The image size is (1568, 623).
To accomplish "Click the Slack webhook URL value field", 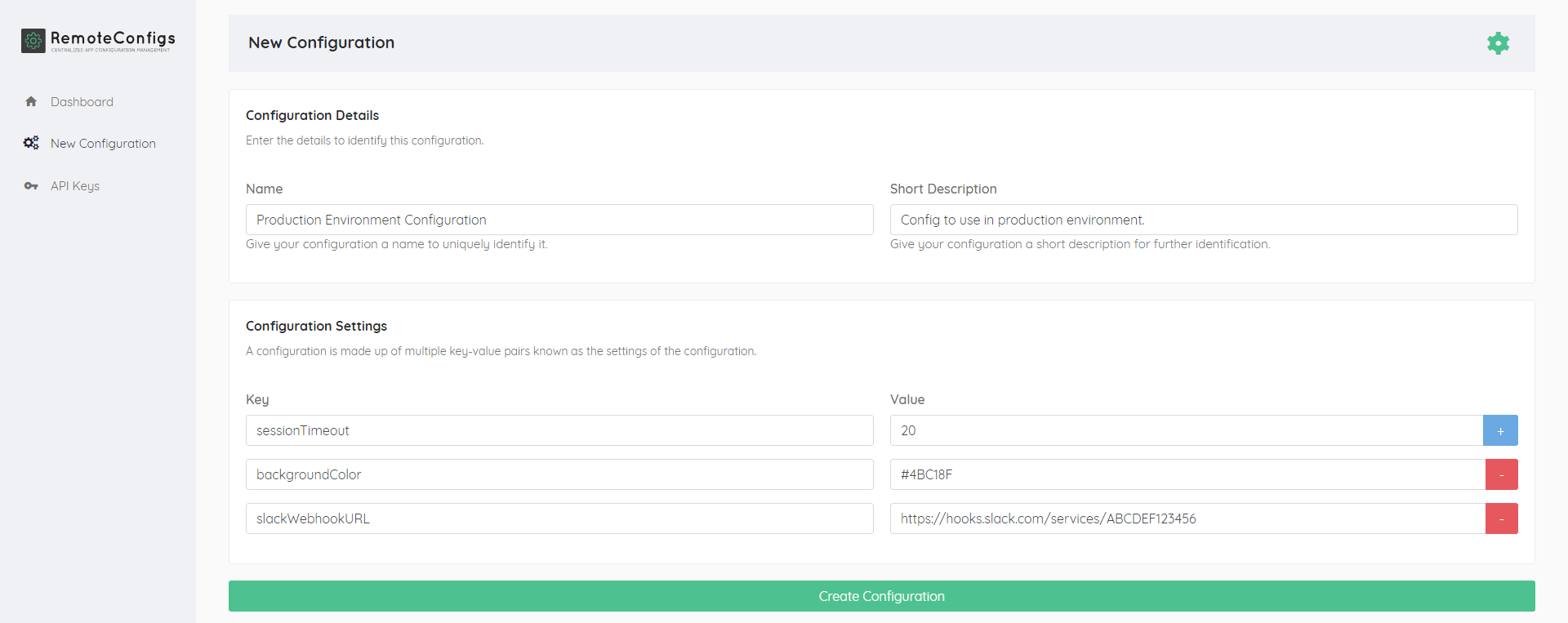I will [x=1186, y=518].
